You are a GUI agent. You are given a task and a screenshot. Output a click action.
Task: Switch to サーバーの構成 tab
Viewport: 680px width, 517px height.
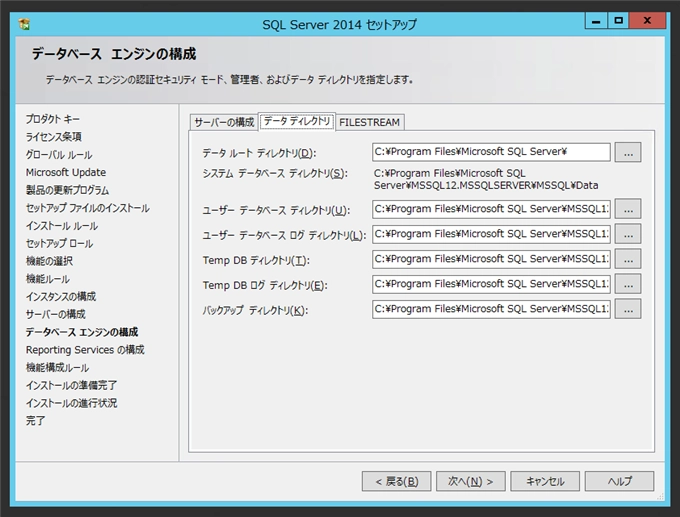tap(224, 122)
